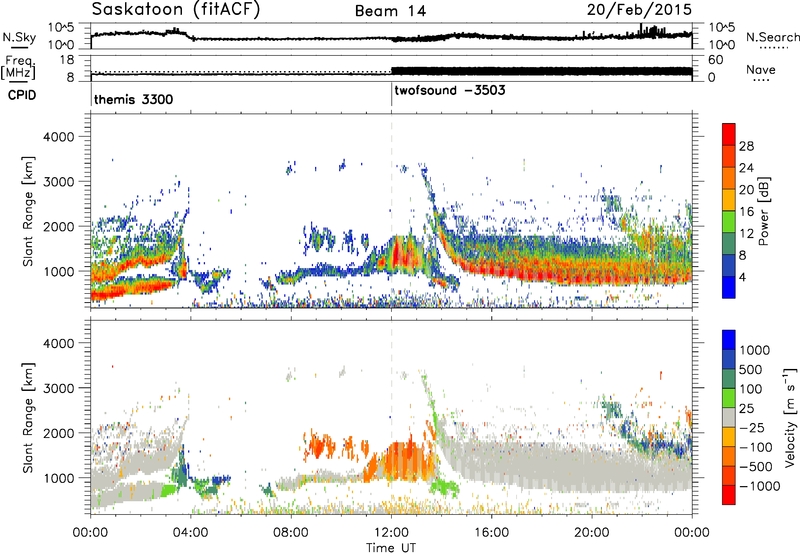The height and width of the screenshot is (554, 800).
Task: Click the 4000 tick in the power panel
Action: (x=58, y=137)
